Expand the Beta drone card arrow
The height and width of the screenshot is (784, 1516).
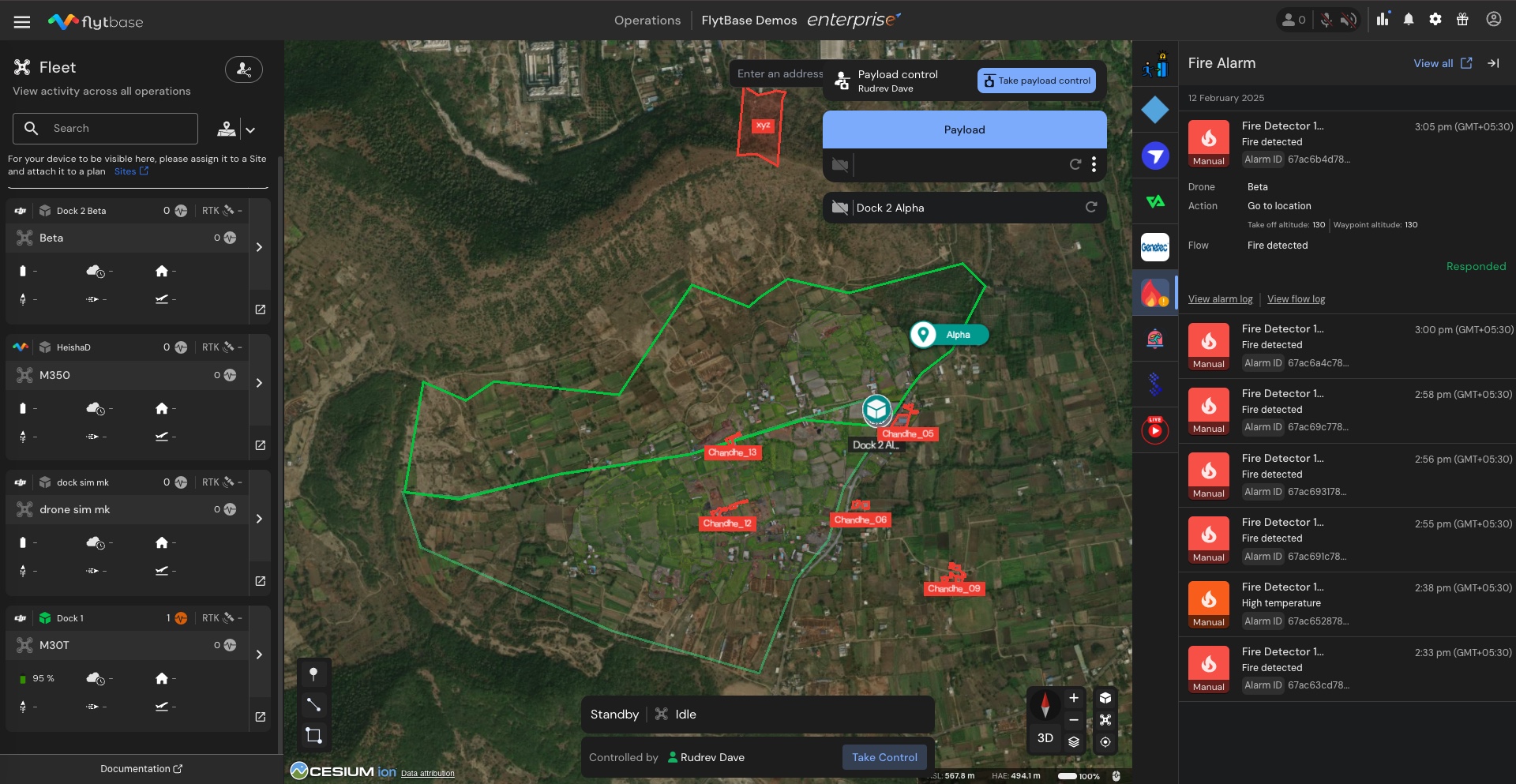click(259, 247)
